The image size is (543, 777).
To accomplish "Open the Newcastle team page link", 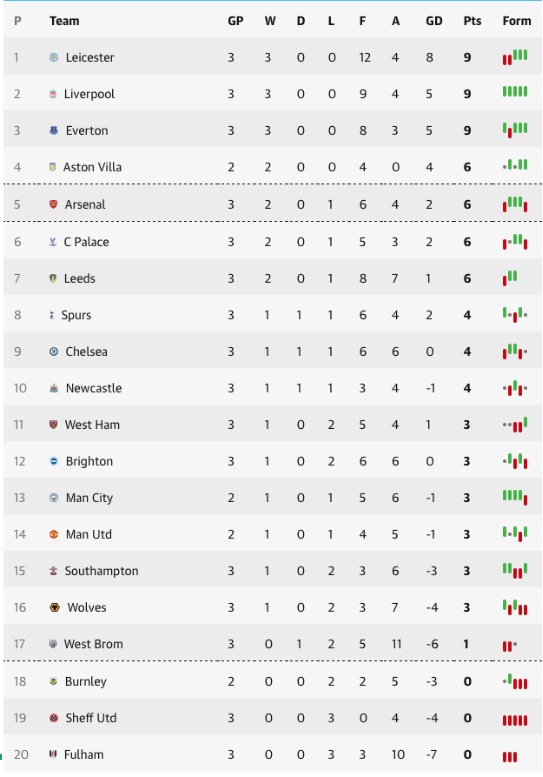I will pos(94,388).
